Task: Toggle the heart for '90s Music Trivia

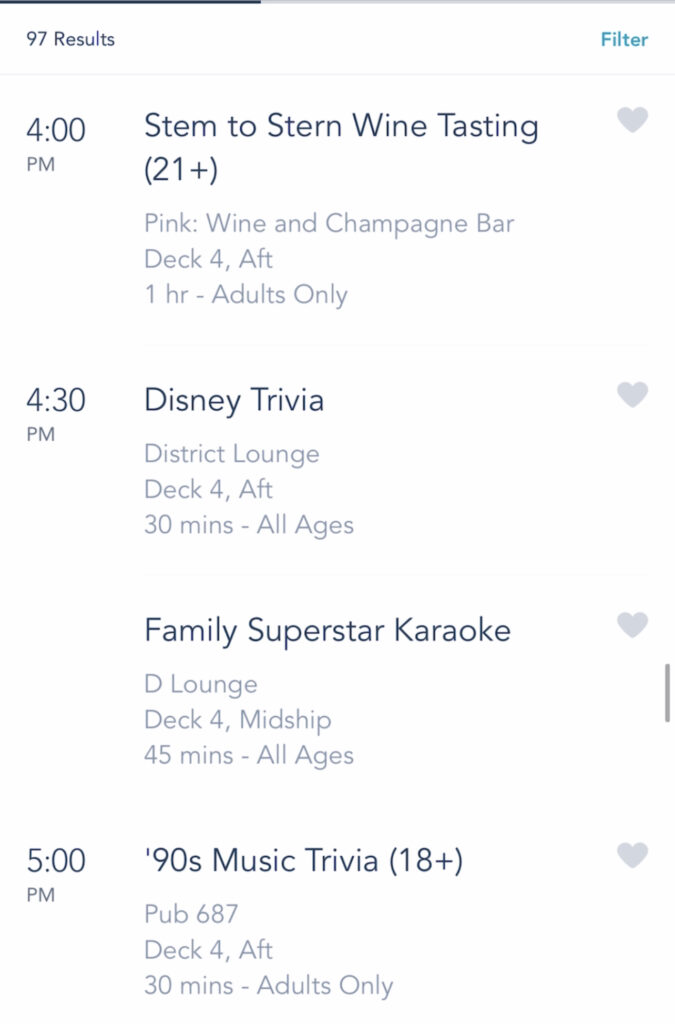Action: tap(632, 856)
